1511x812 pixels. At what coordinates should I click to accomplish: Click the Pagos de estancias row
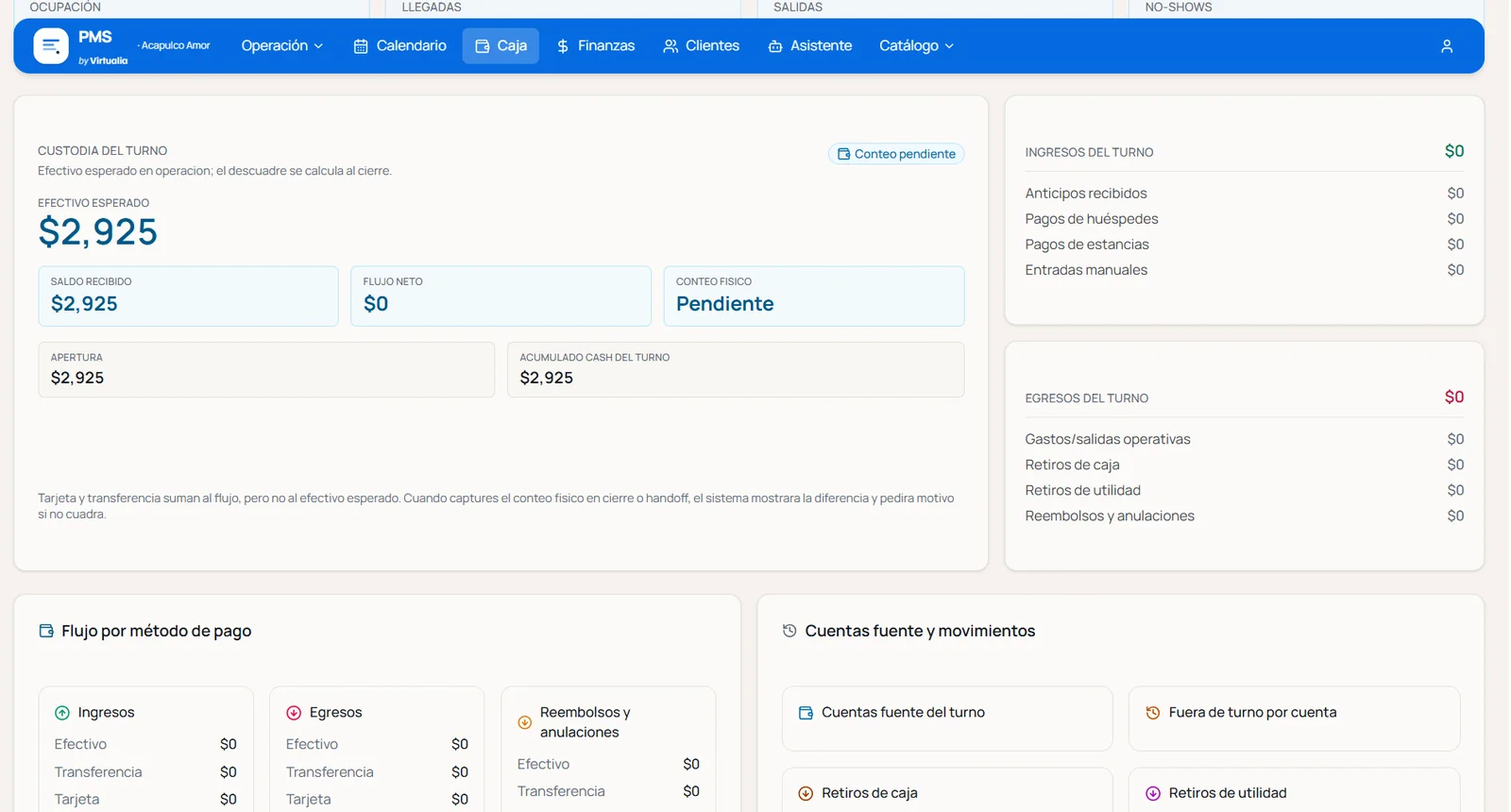pos(1245,245)
